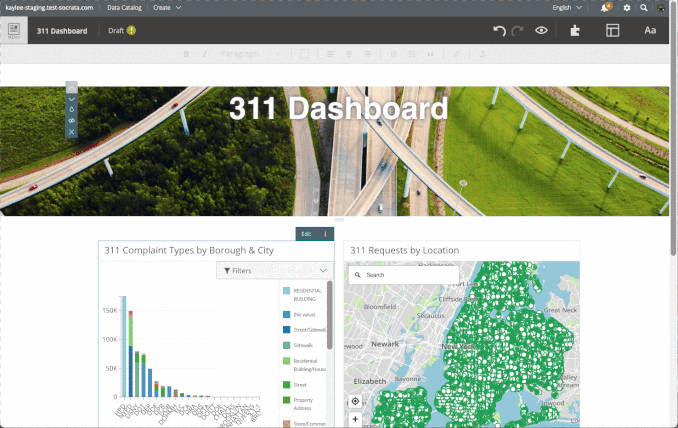Viewport: 678px width, 428px height.
Task: Click the Filters chevron arrow
Action: pos(323,271)
